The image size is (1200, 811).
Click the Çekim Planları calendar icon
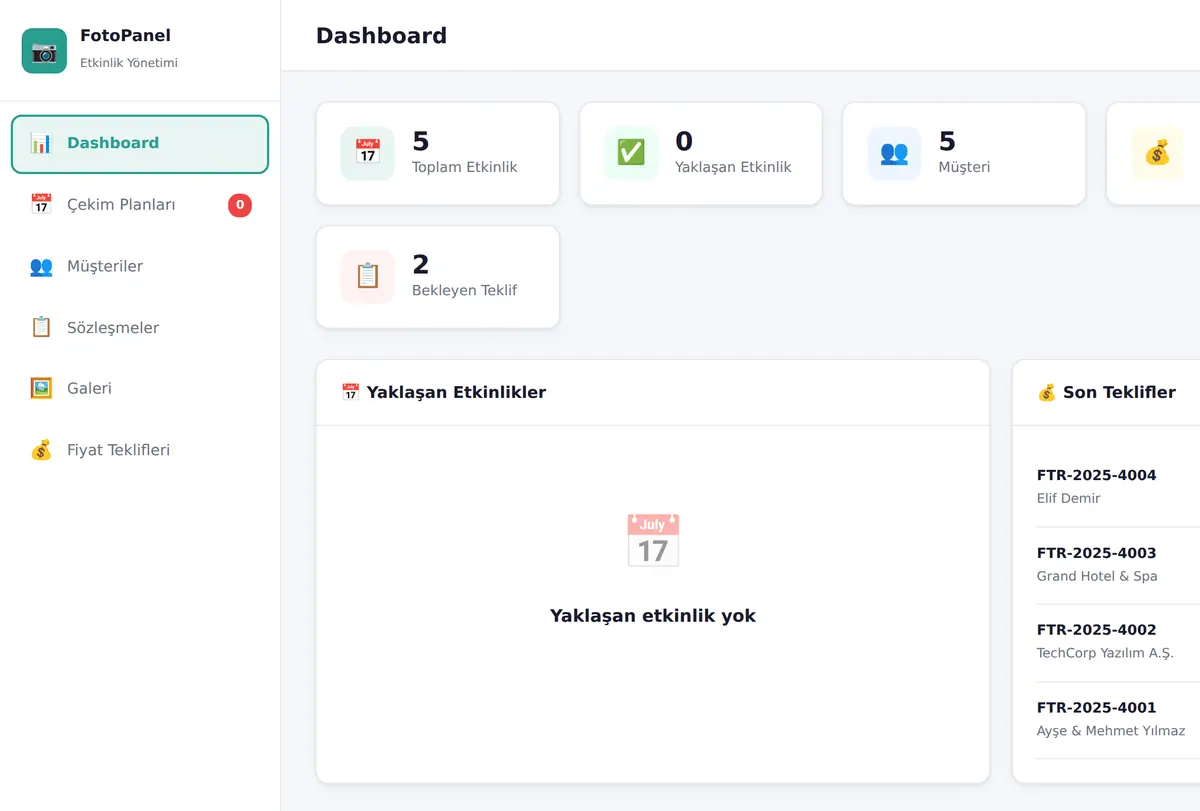41,205
